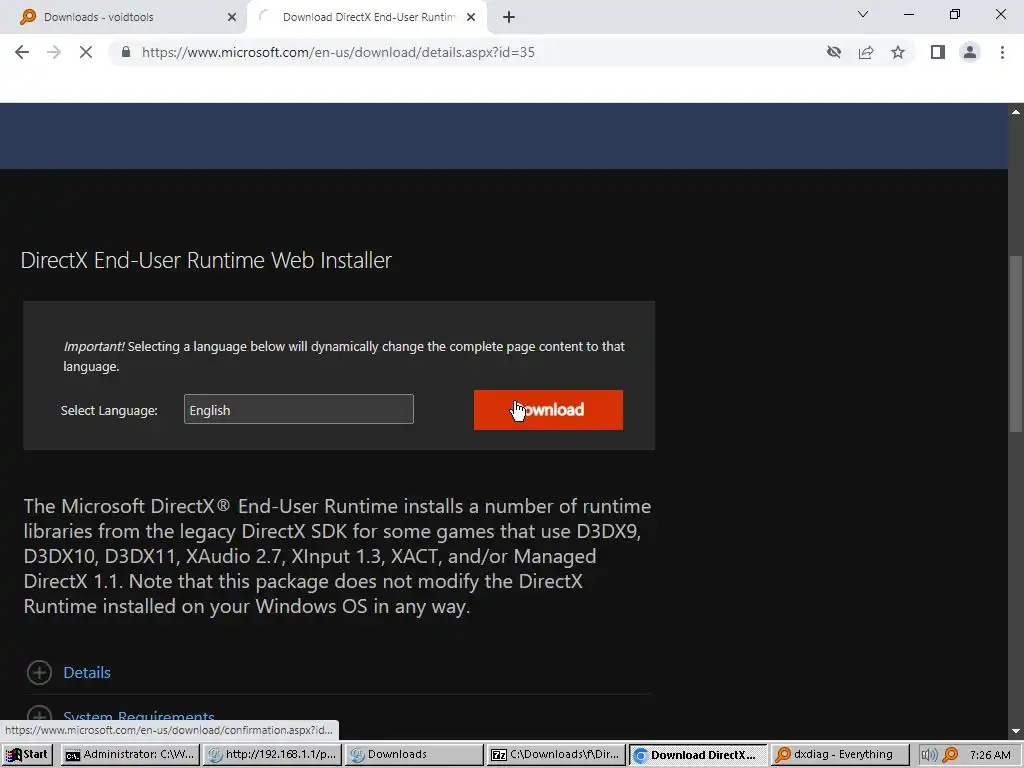Open Chrome three-dot menu

[1002, 52]
